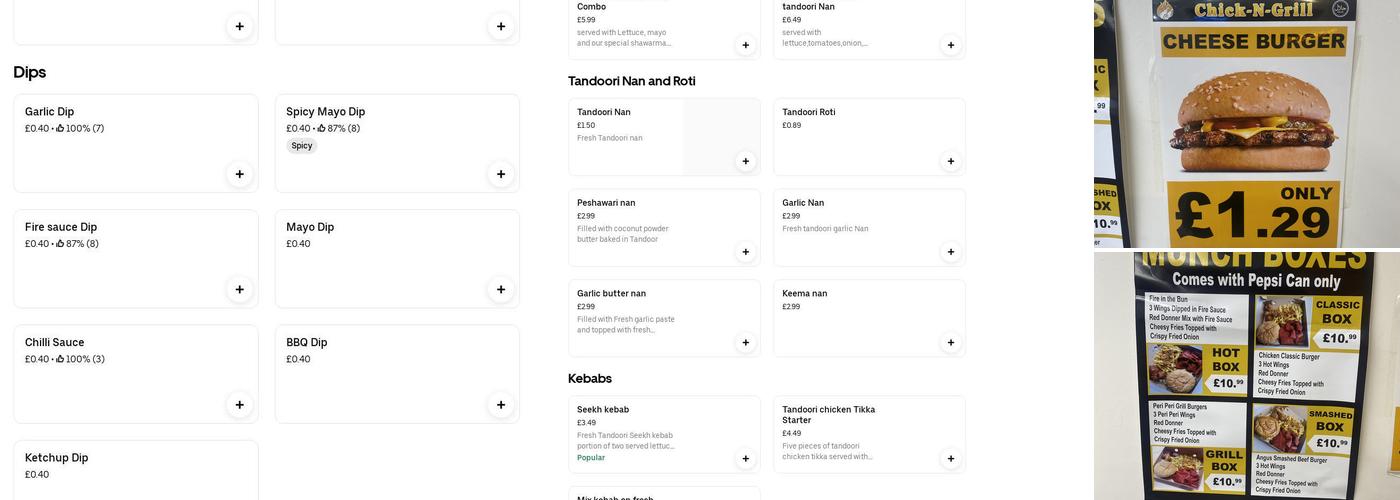This screenshot has height=500, width=1400.
Task: Add Spicy Mayo Dip with plus icon
Action: (501, 174)
